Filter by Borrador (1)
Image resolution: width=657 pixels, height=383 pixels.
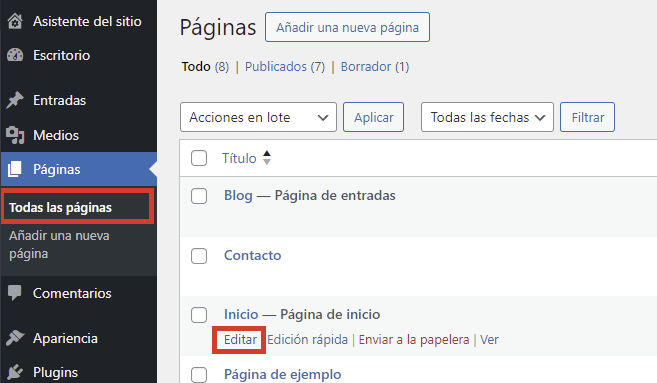click(375, 67)
